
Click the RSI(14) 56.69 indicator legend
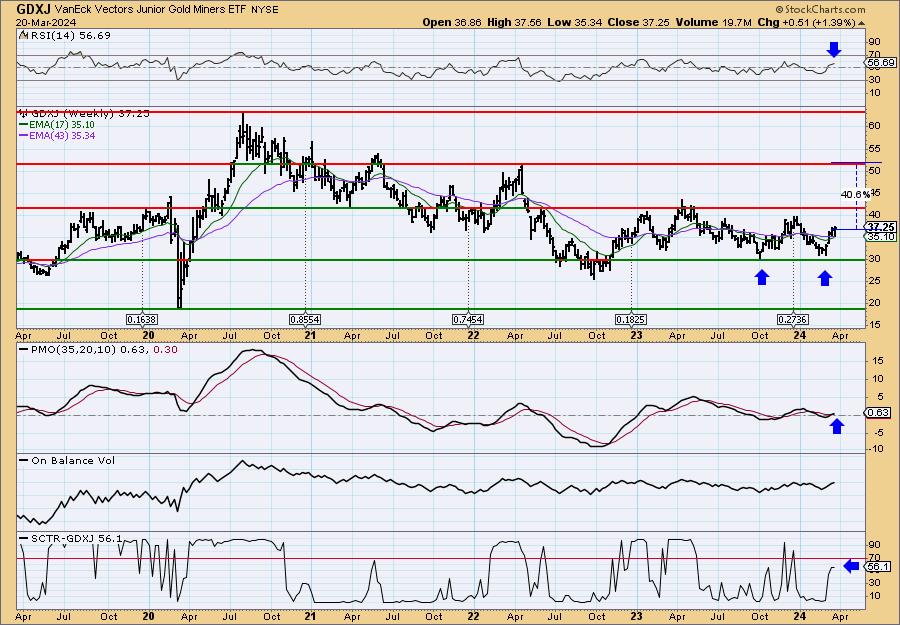pyautogui.click(x=65, y=35)
